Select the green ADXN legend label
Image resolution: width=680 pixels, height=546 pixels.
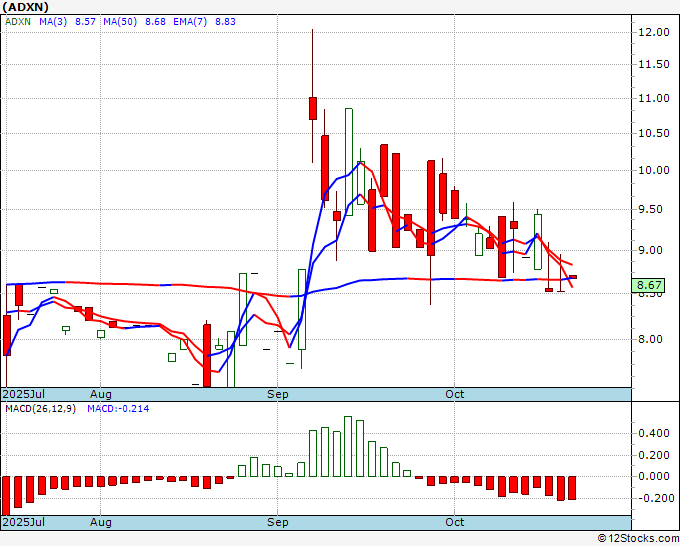pos(18,21)
